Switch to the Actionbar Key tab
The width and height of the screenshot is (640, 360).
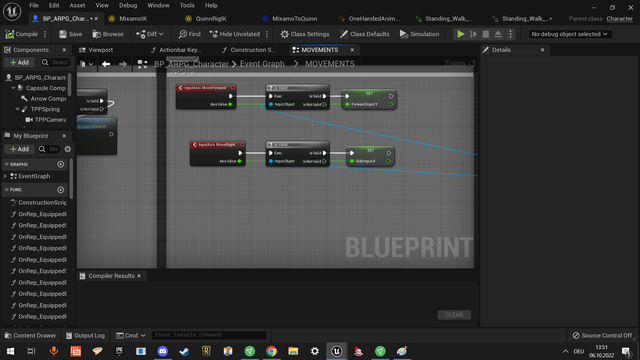180,50
